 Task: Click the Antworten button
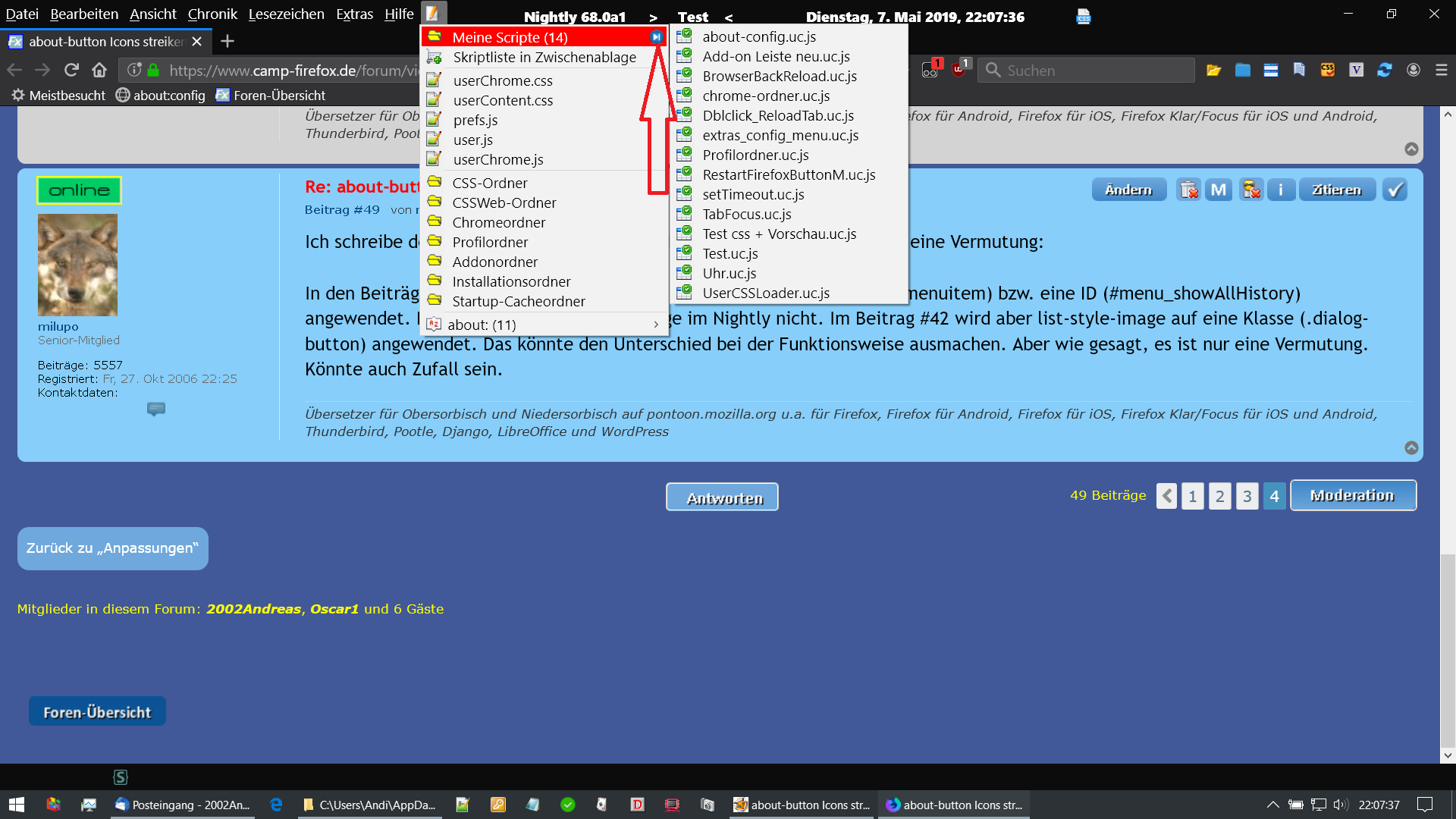722,497
